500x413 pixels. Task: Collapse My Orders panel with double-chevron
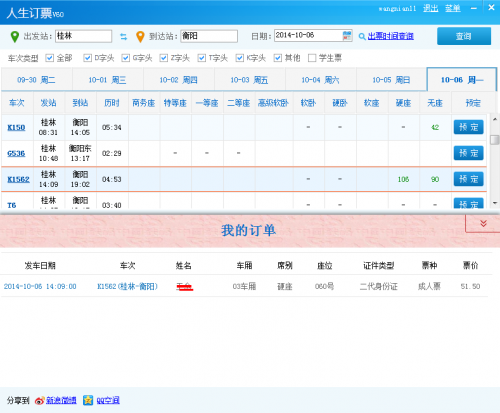click(483, 223)
